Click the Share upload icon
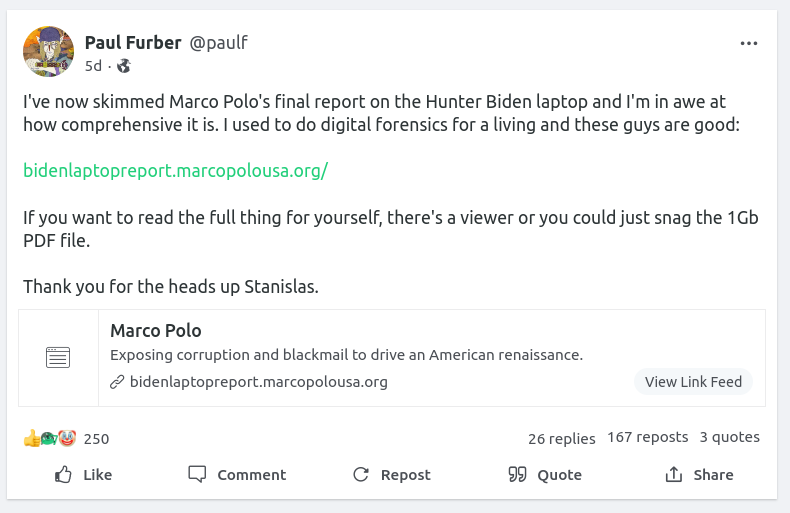Image resolution: width=790 pixels, height=513 pixels. [675, 474]
